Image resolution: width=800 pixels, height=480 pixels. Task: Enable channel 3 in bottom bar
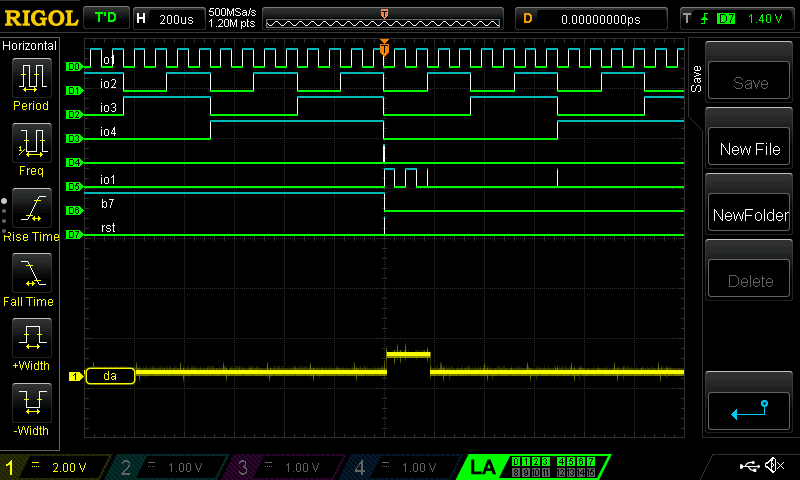(285, 467)
